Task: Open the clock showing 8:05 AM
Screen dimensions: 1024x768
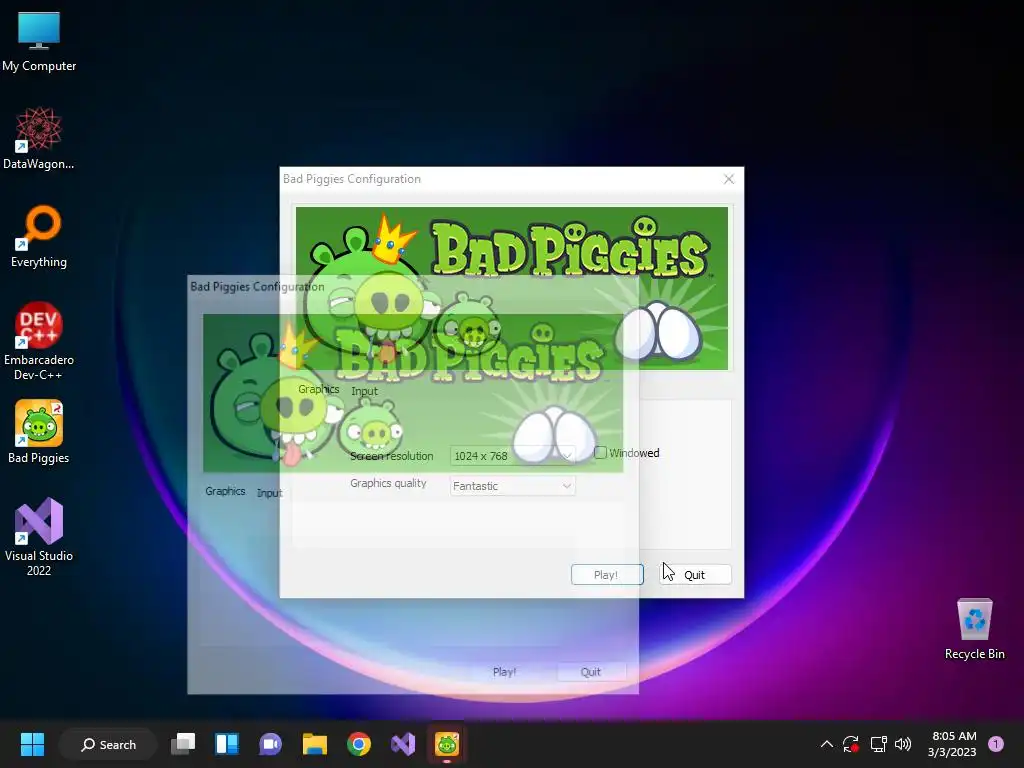Action: pyautogui.click(x=952, y=744)
